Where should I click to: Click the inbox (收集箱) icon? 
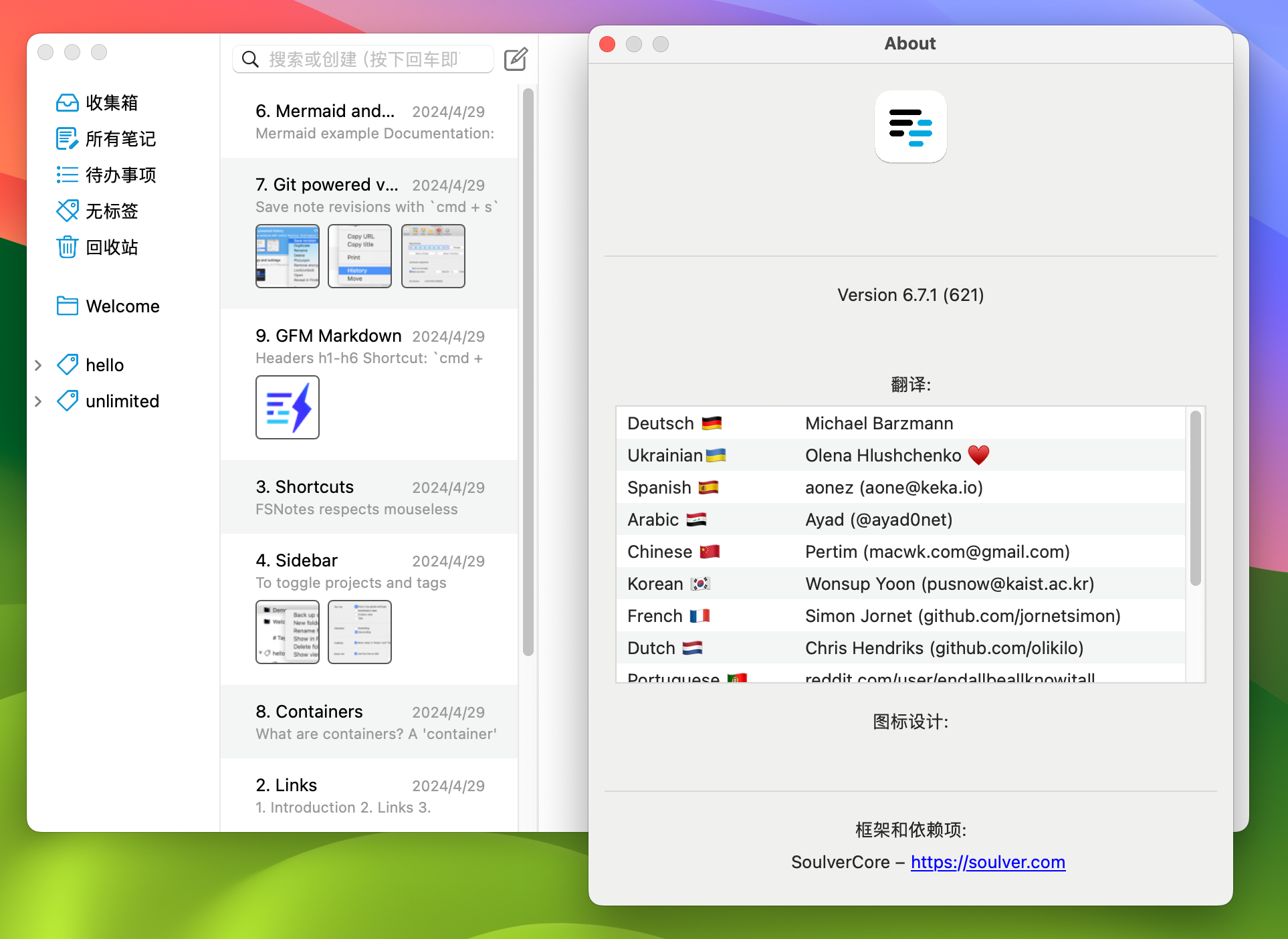coord(67,103)
